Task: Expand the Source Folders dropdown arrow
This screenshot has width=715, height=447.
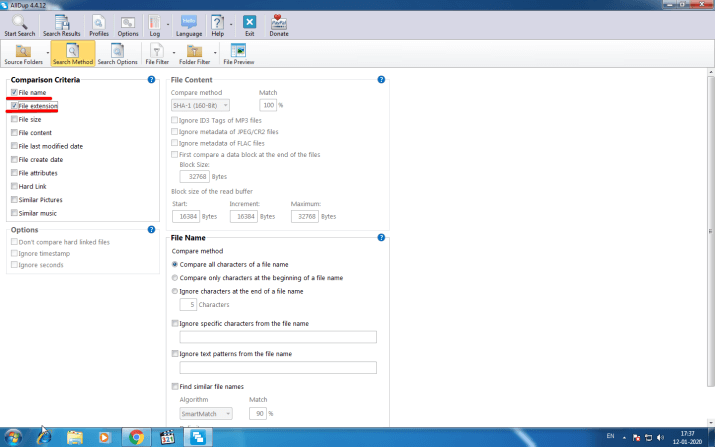Action: click(47, 53)
